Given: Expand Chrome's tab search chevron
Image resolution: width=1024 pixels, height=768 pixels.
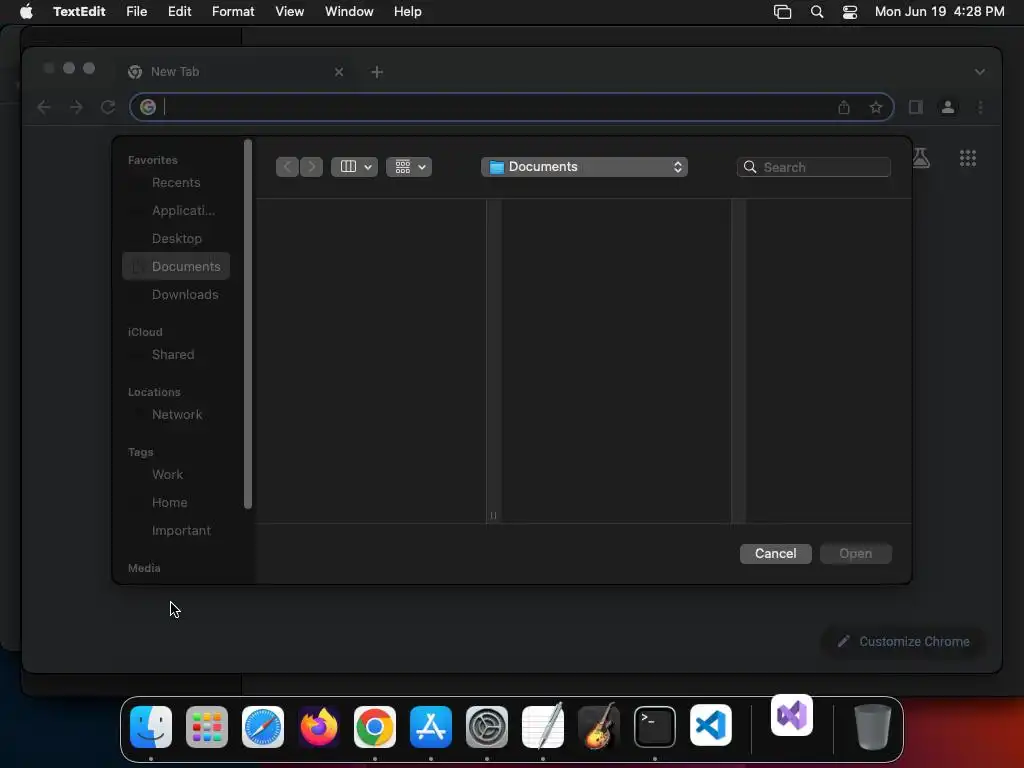Looking at the screenshot, I should tap(980, 72).
